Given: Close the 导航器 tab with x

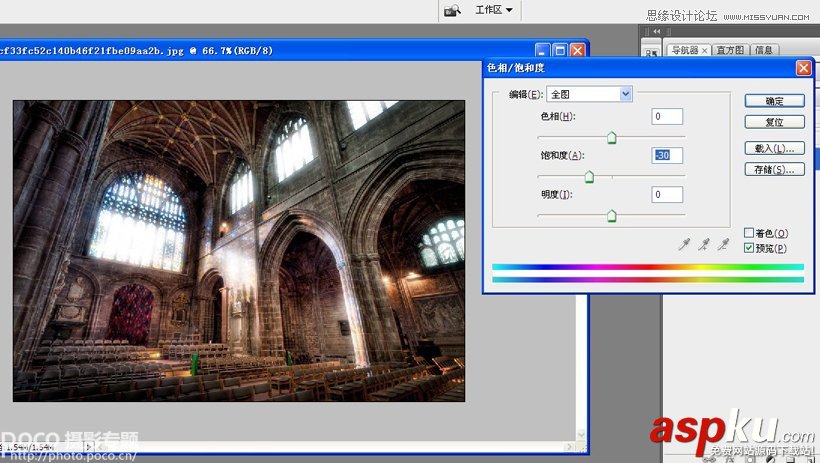Looking at the screenshot, I should [x=704, y=51].
